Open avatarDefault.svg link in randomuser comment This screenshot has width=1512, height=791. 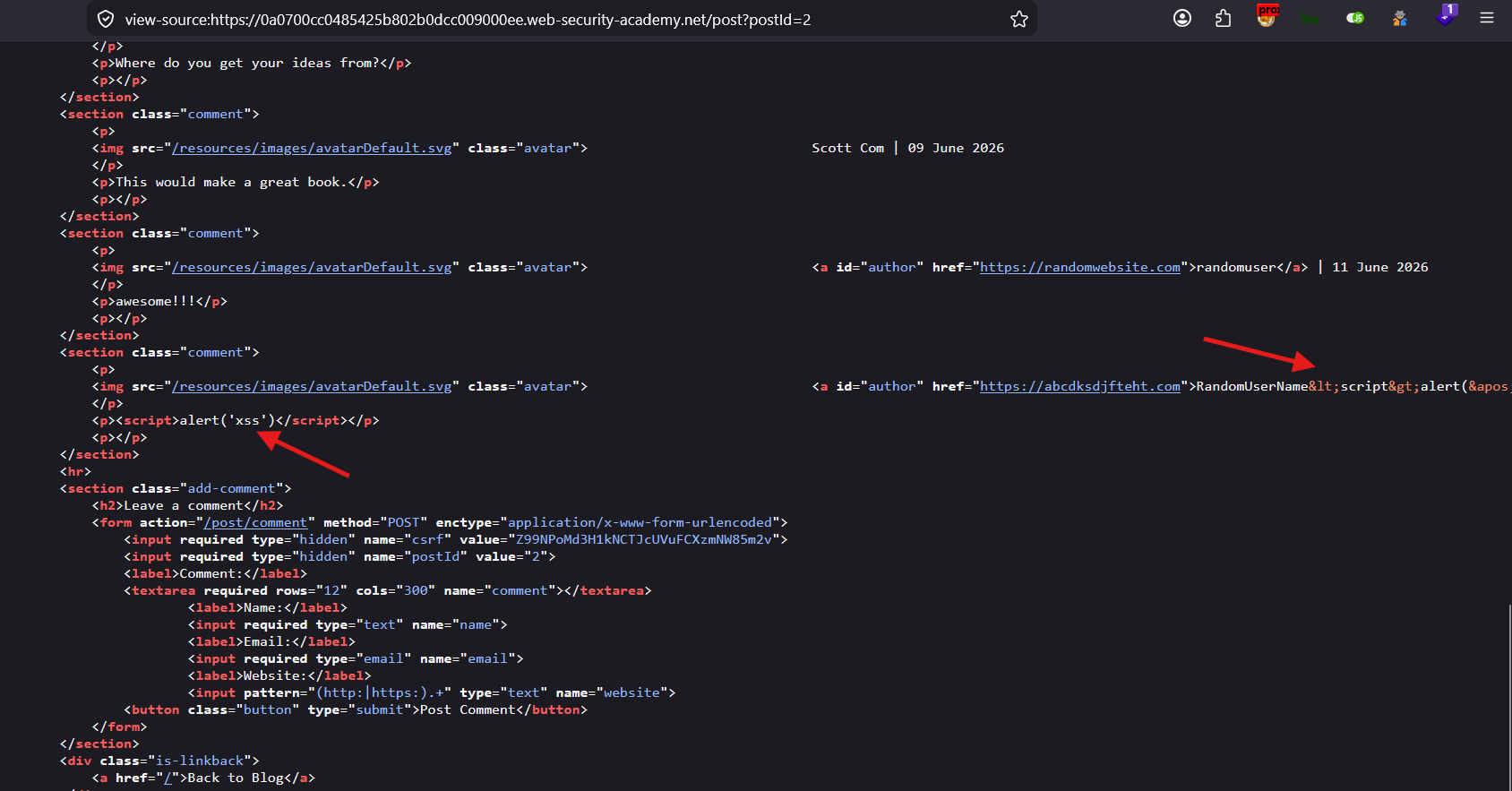(312, 267)
